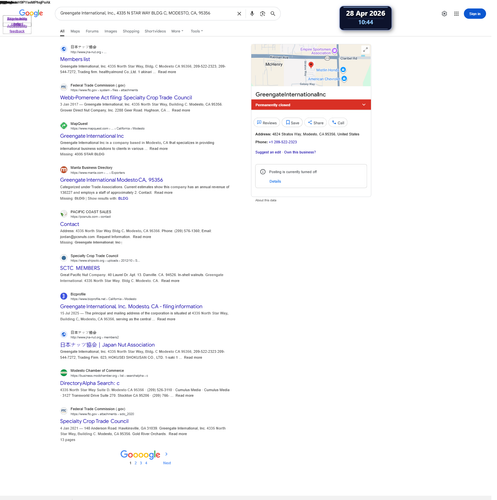Open the DirectoryAlpha Search: c result

90,383
